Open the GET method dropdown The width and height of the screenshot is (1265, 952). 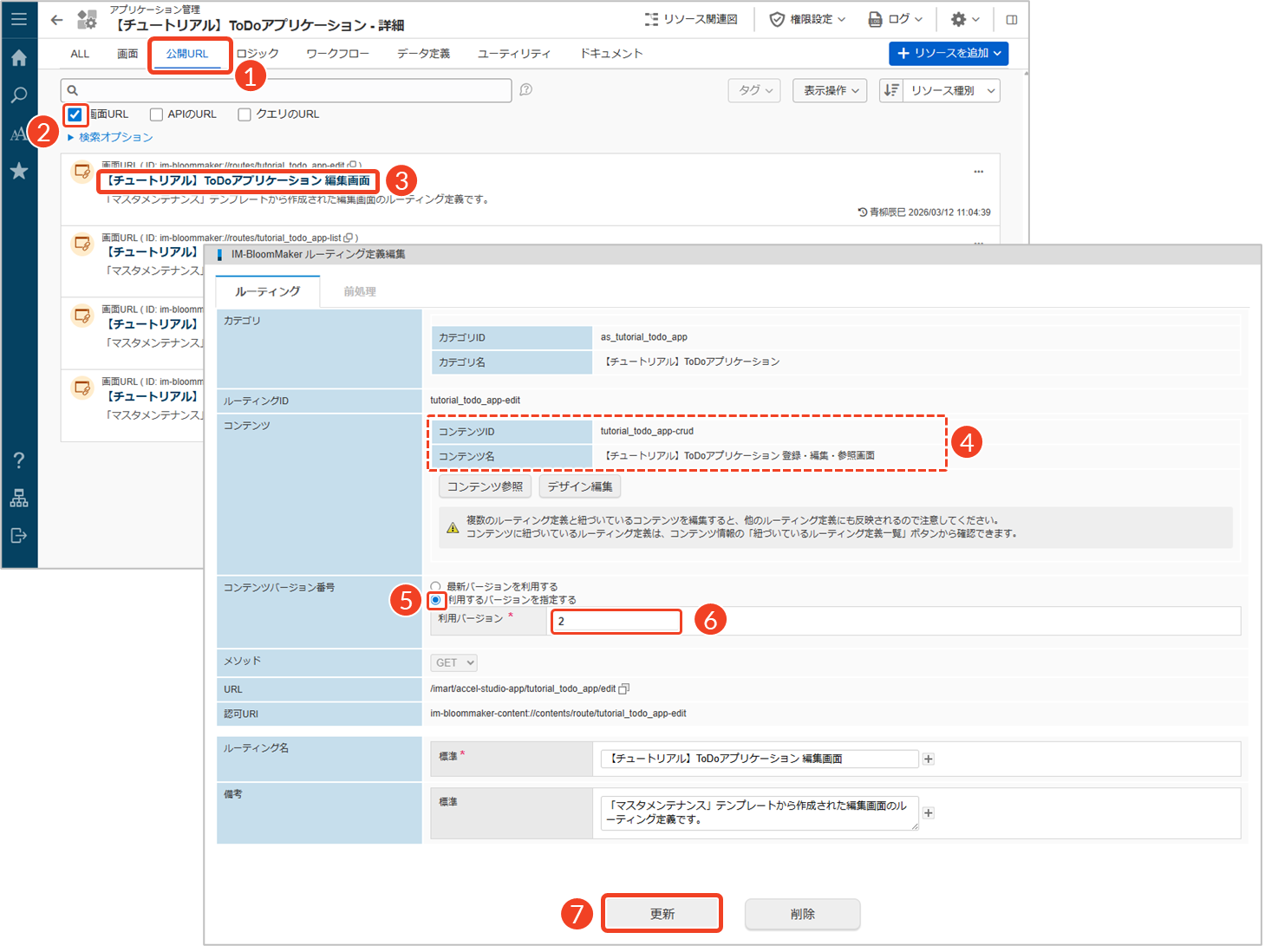tap(454, 663)
